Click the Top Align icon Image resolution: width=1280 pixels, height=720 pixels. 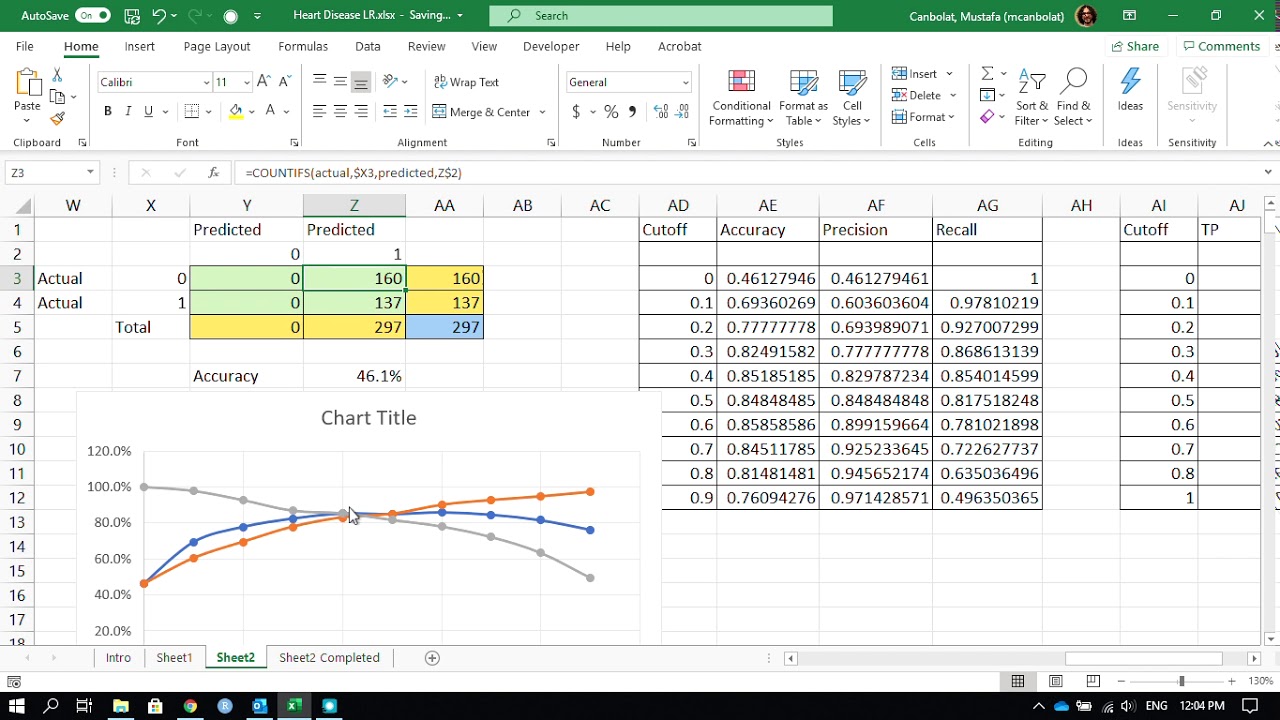click(320, 82)
